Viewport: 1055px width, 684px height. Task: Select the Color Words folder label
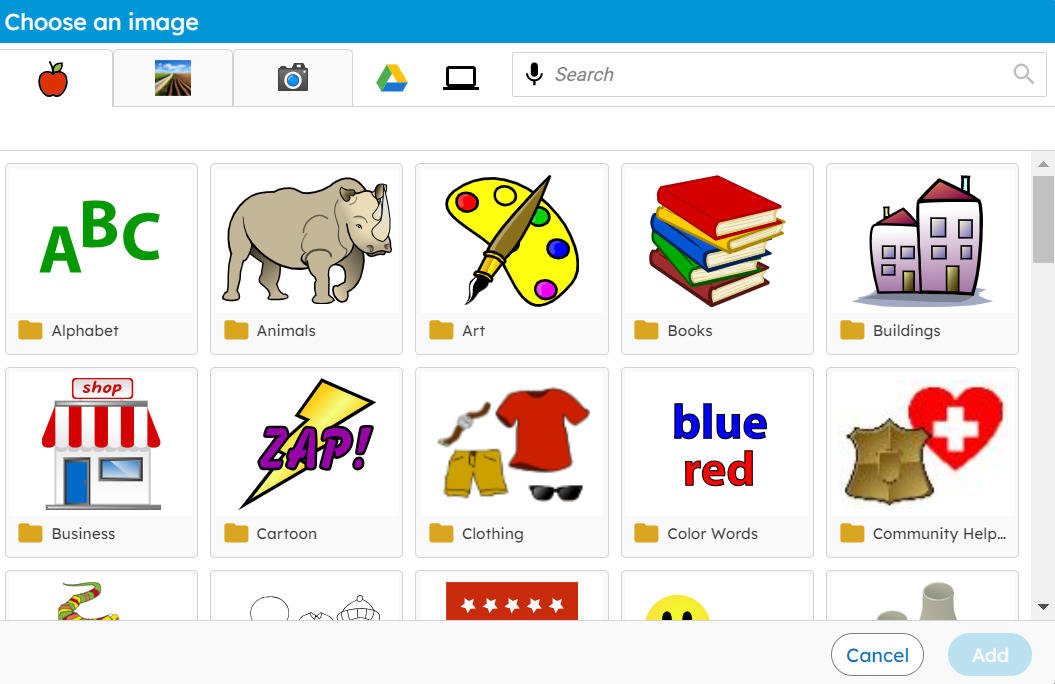click(713, 534)
